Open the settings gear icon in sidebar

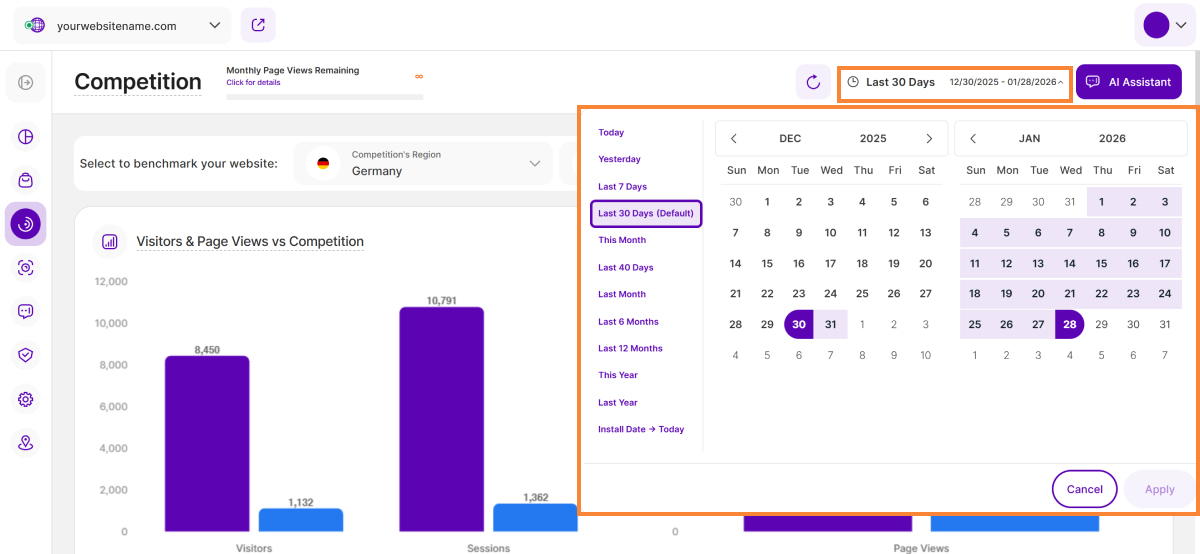(x=26, y=399)
